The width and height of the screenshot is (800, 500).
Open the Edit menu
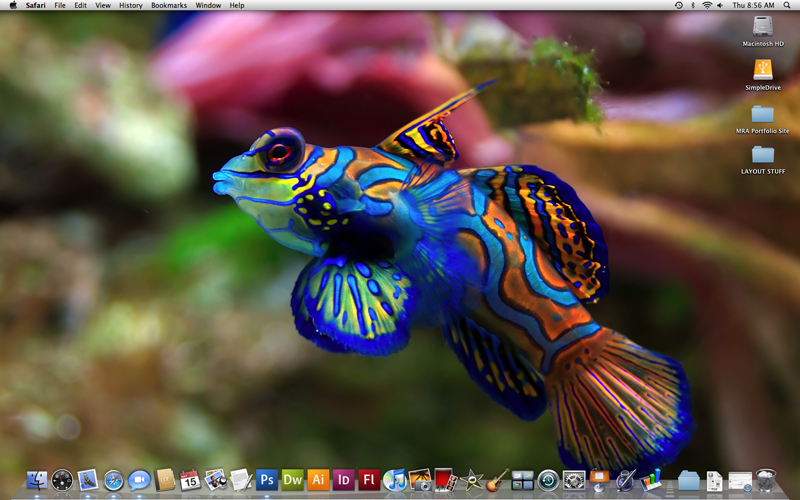[x=80, y=5]
